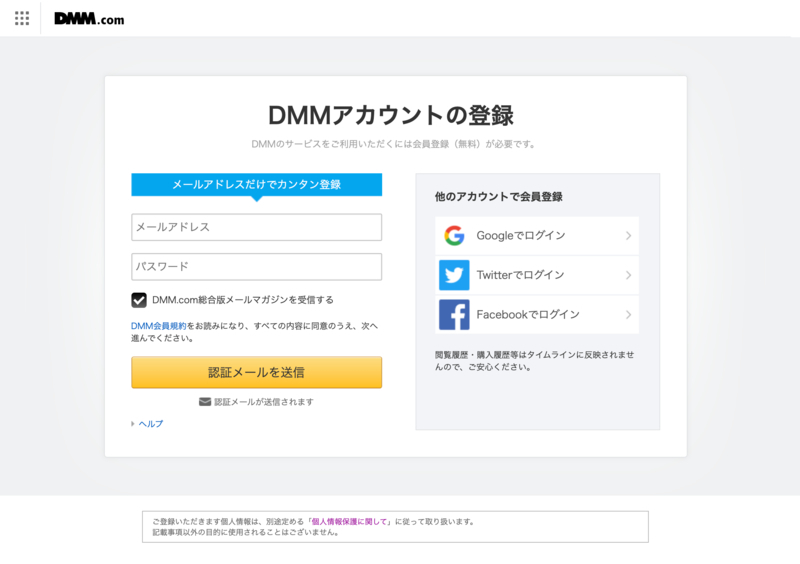Choose Twitterでログイン option
This screenshot has width=800, height=564.
coord(537,275)
